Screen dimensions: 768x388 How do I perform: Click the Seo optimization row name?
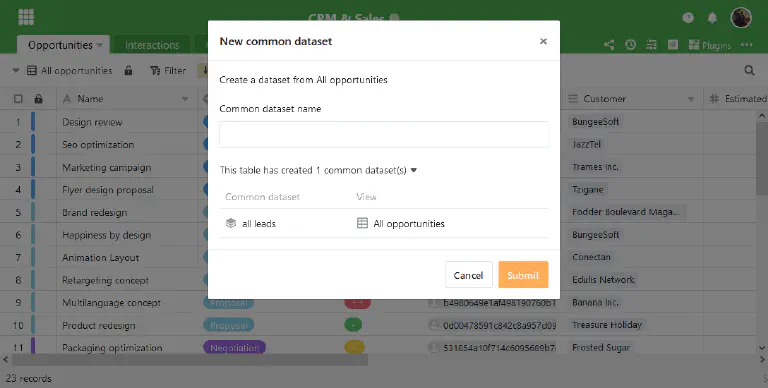[98, 145]
